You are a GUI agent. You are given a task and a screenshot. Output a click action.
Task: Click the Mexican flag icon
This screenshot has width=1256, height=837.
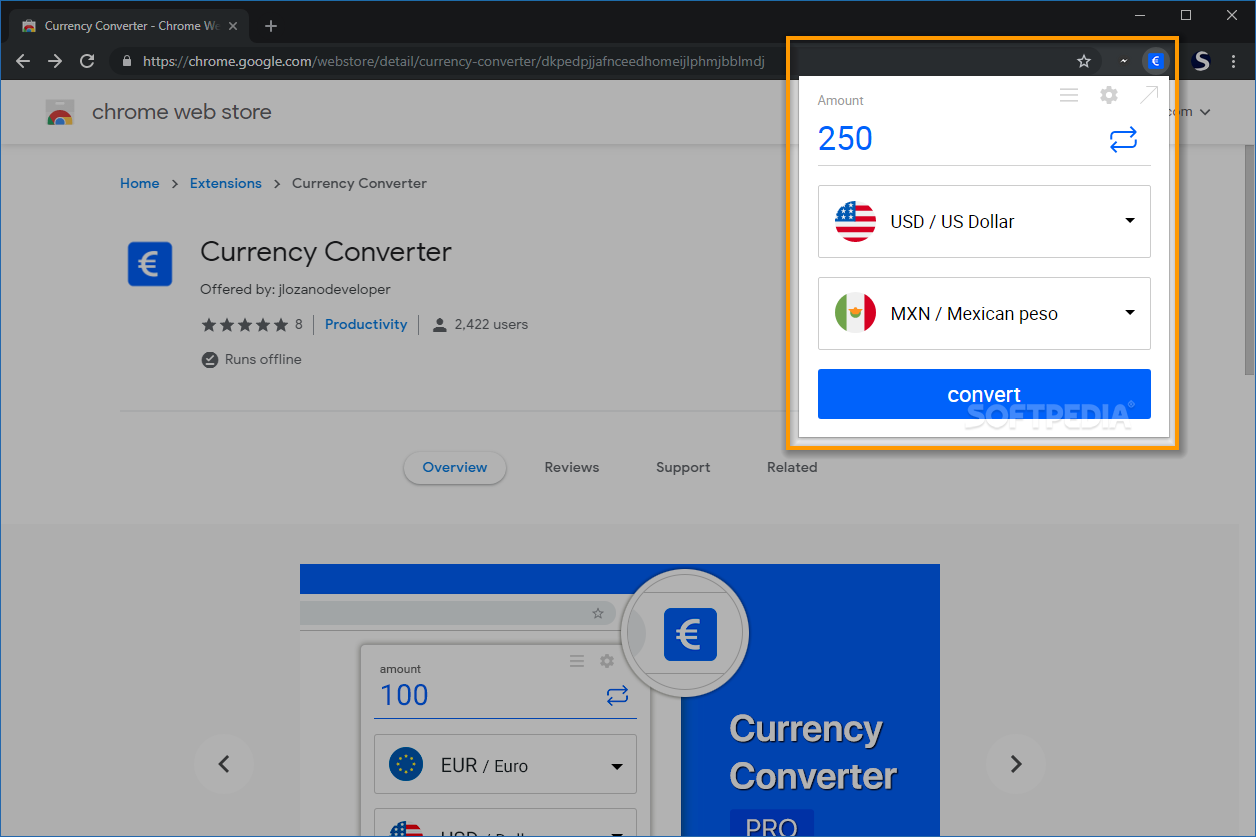[x=855, y=313]
